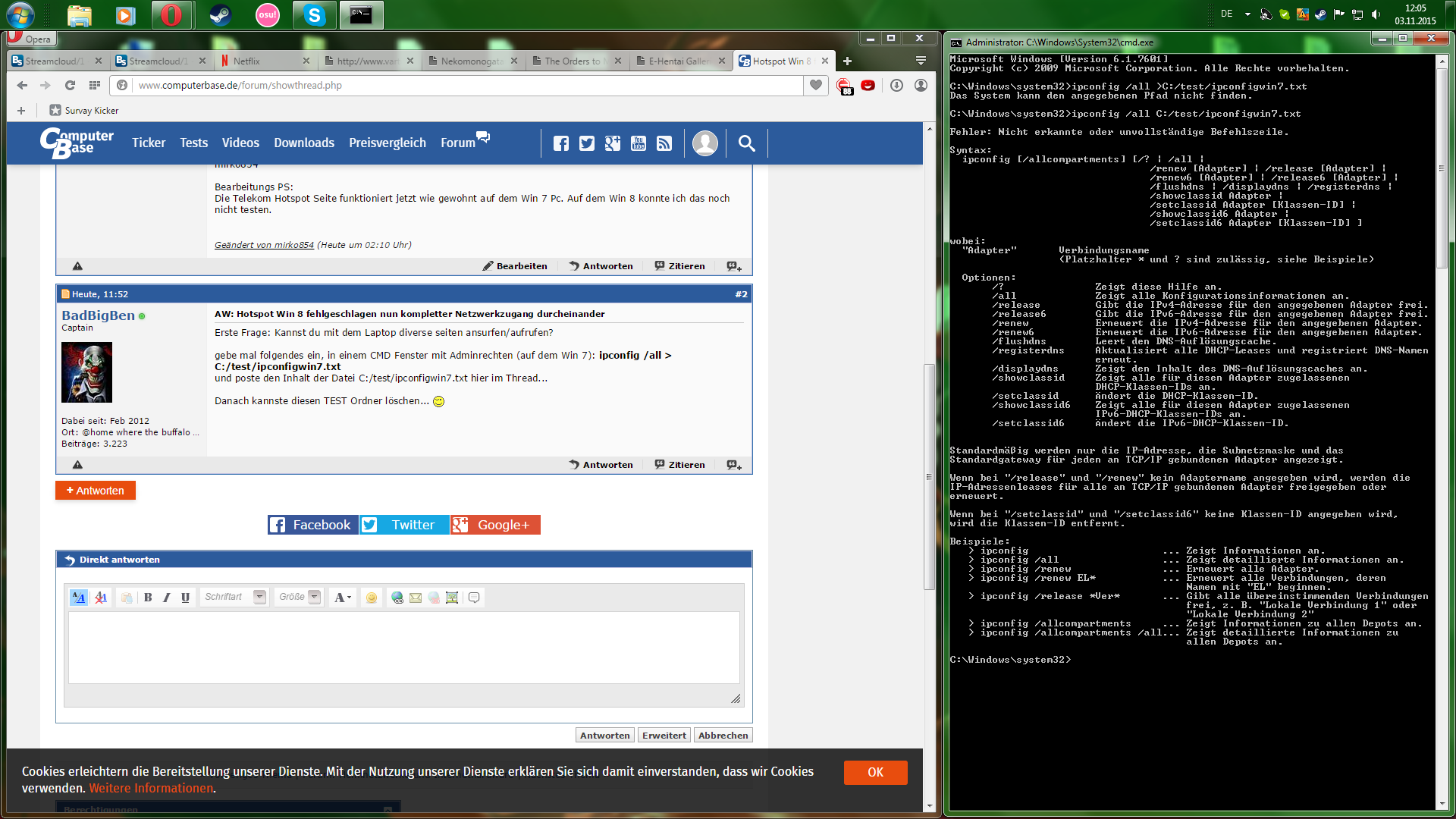The height and width of the screenshot is (819, 1456).
Task: Open the Preisvergleich menu item
Action: tap(387, 143)
